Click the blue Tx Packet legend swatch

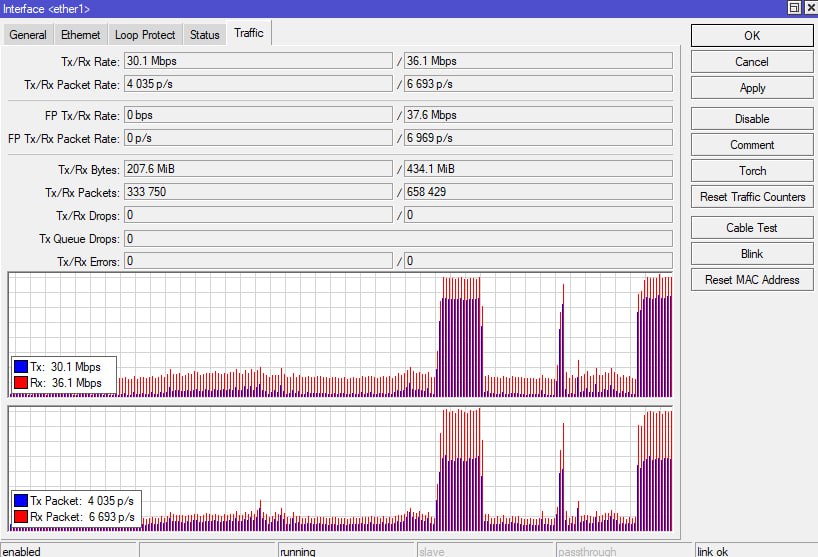(x=21, y=501)
